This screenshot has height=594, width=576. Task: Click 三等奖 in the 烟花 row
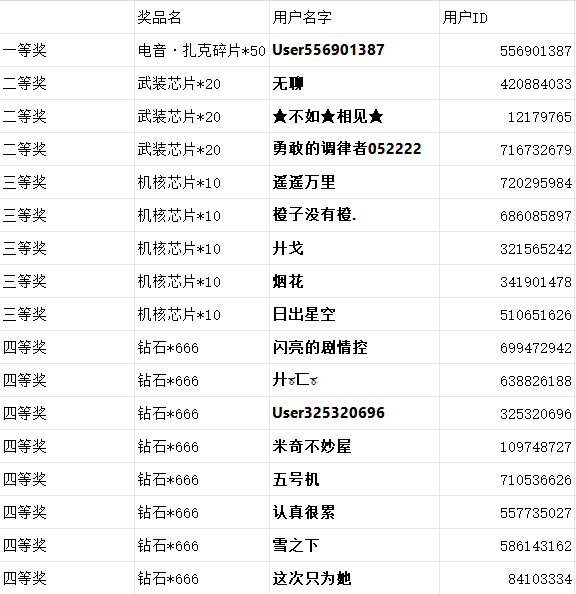[67, 281]
